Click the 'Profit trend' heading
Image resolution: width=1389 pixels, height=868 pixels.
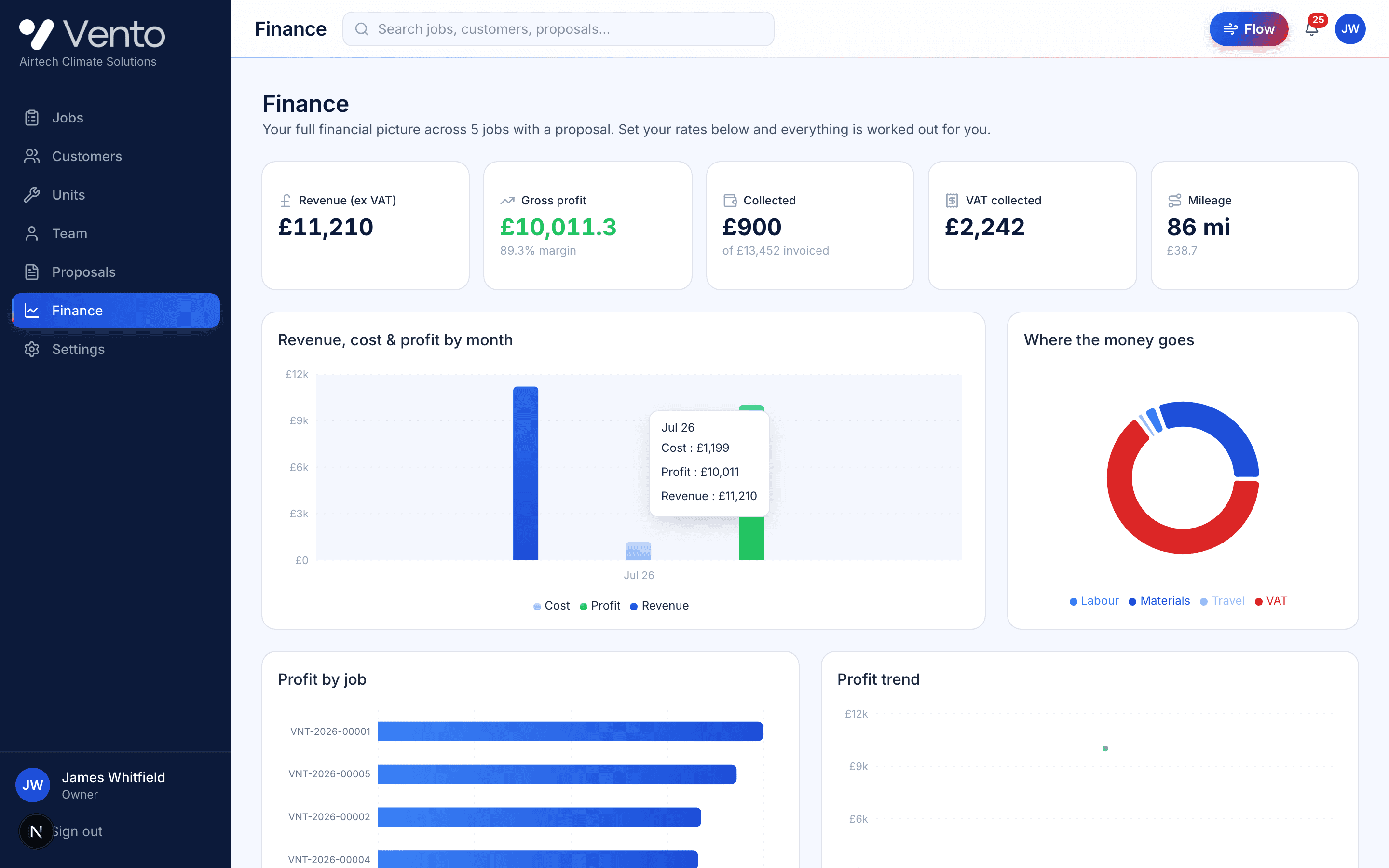pos(878,680)
